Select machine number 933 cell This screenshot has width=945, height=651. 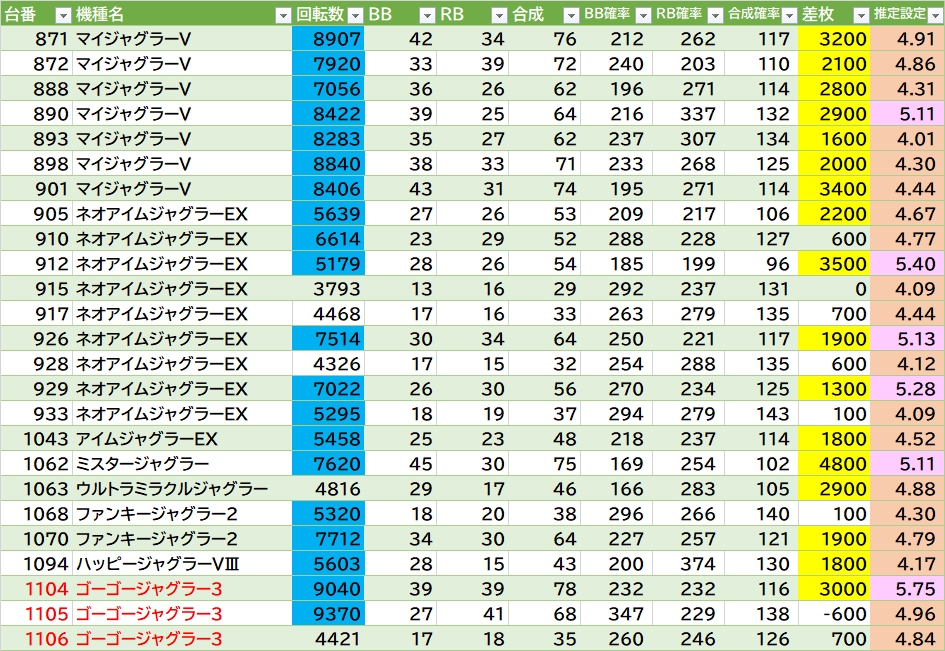point(37,414)
